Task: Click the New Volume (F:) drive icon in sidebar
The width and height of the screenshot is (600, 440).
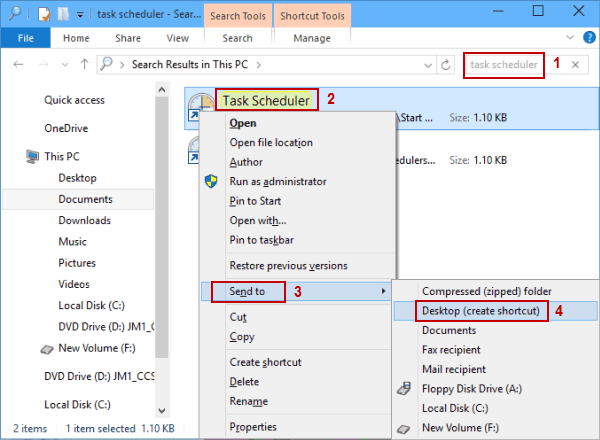Action: (47, 349)
